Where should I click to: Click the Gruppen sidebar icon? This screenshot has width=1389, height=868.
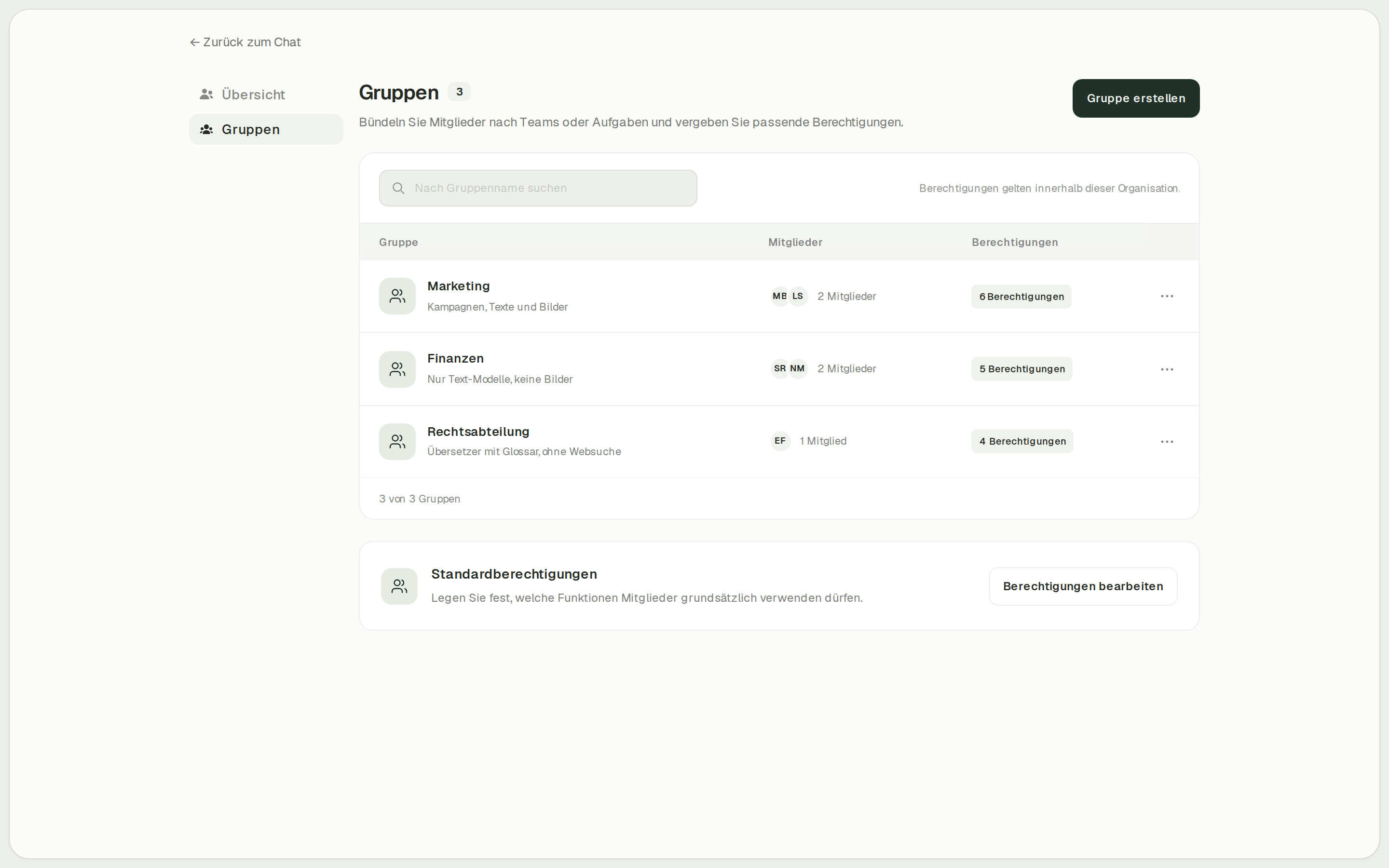(206, 129)
